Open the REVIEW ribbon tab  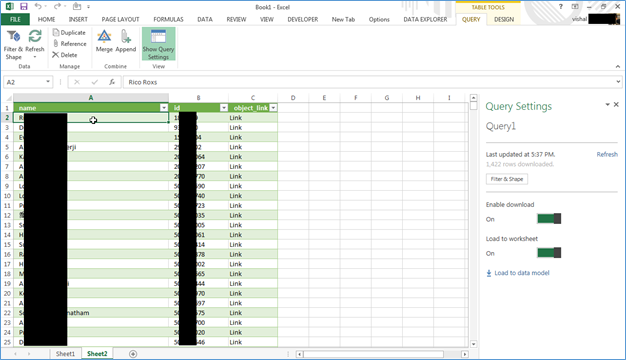[236, 19]
